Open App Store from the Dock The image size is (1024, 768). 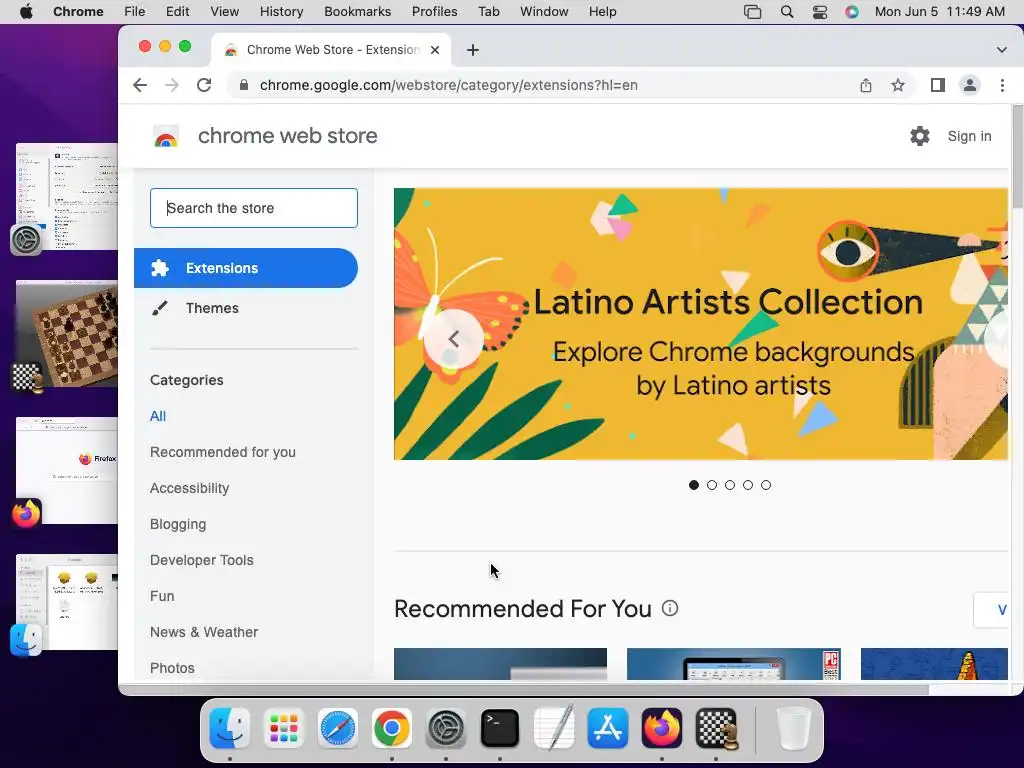click(607, 728)
